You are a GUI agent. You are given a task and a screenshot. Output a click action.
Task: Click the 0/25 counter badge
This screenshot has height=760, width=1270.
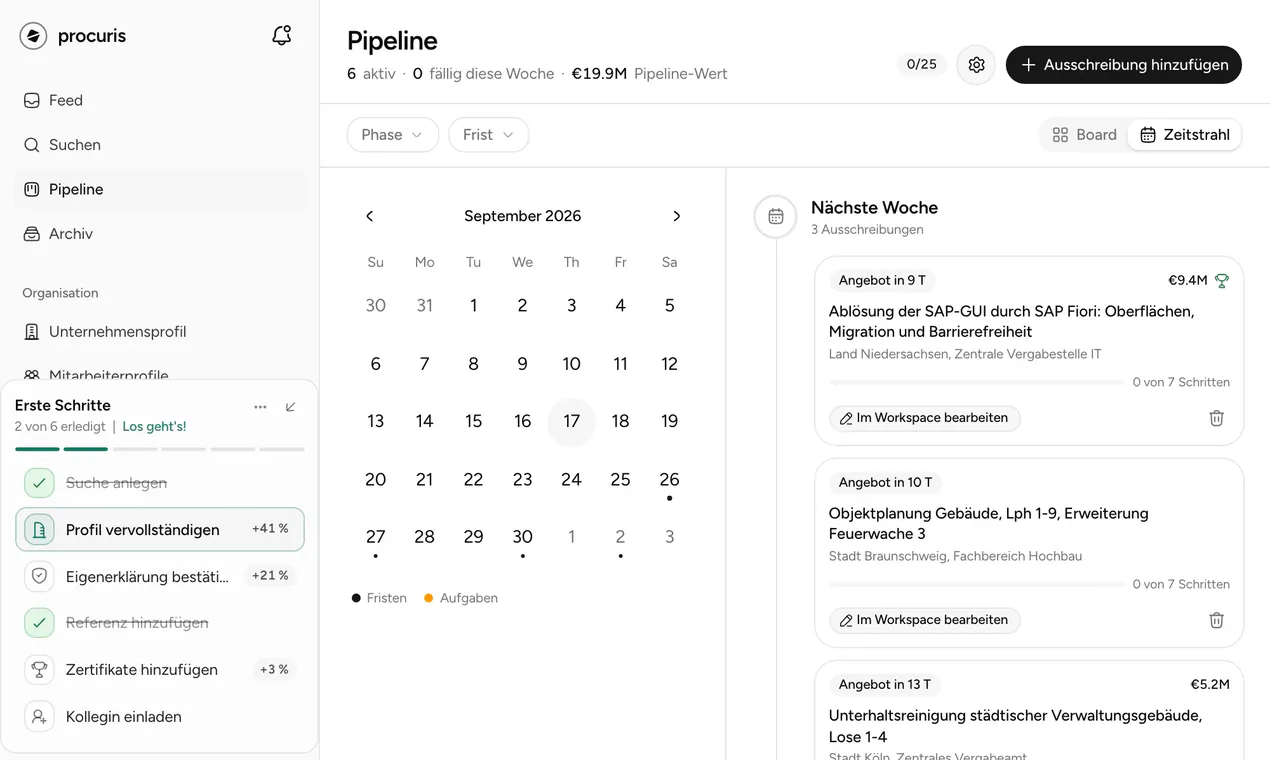(x=921, y=65)
